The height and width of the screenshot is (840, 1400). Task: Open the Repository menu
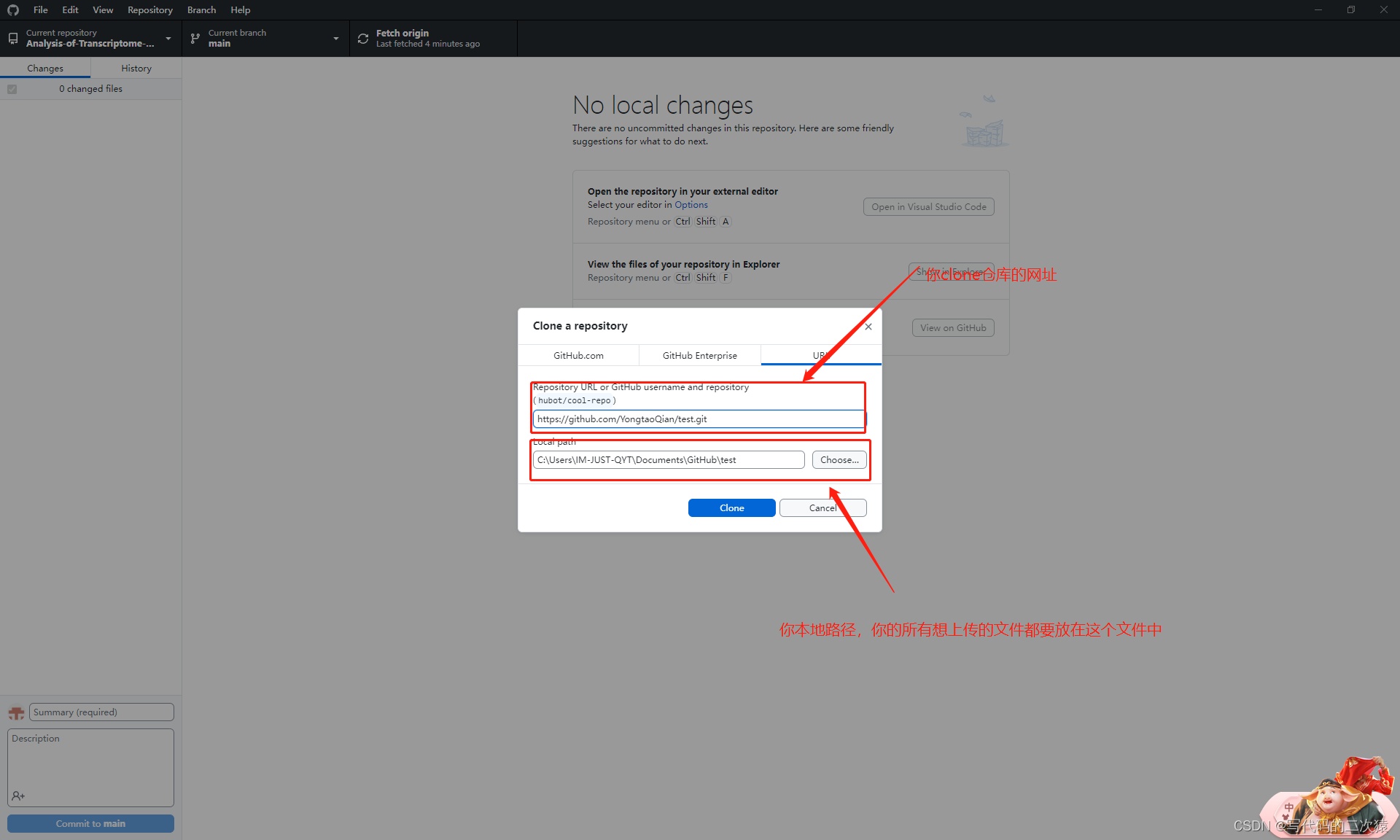coord(149,10)
